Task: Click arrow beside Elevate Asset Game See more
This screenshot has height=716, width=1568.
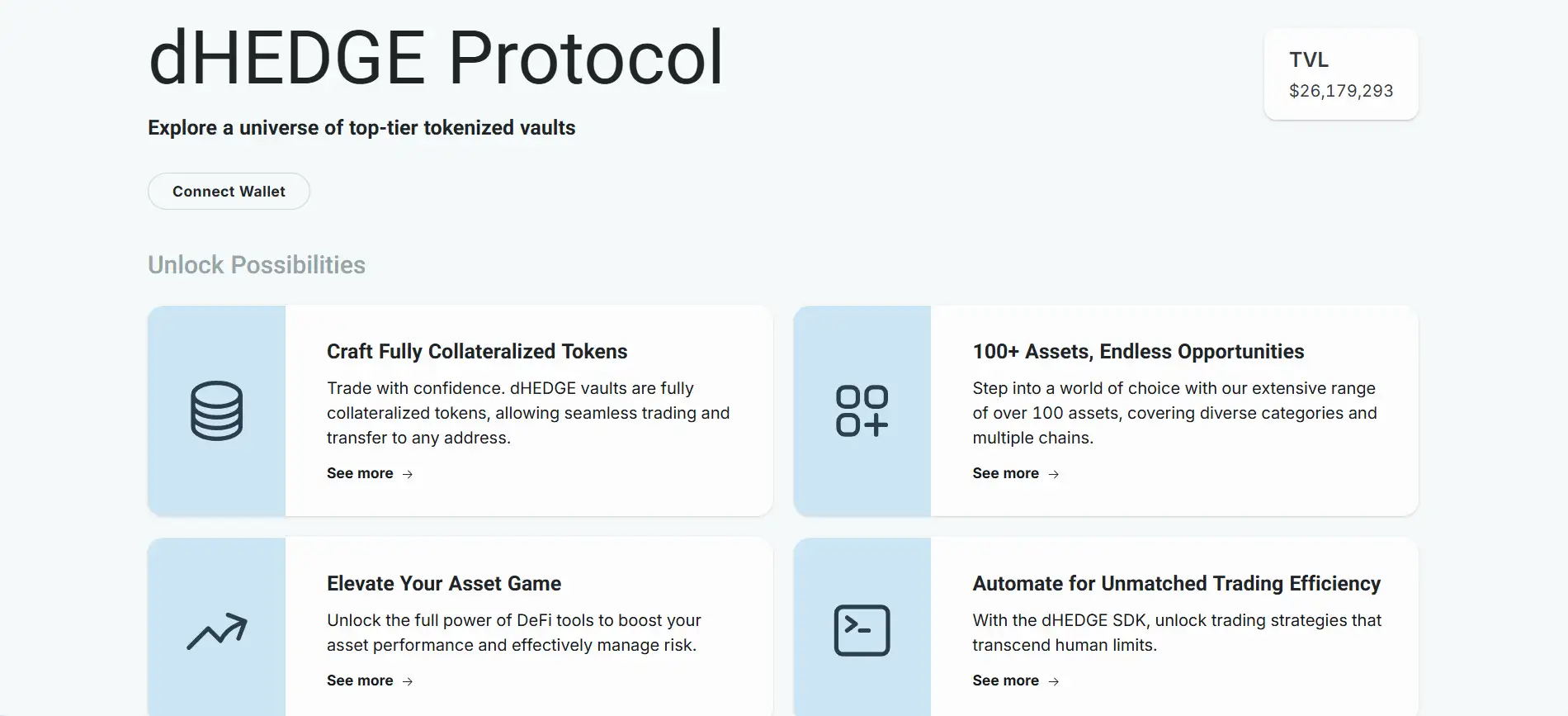Action: [x=408, y=681]
